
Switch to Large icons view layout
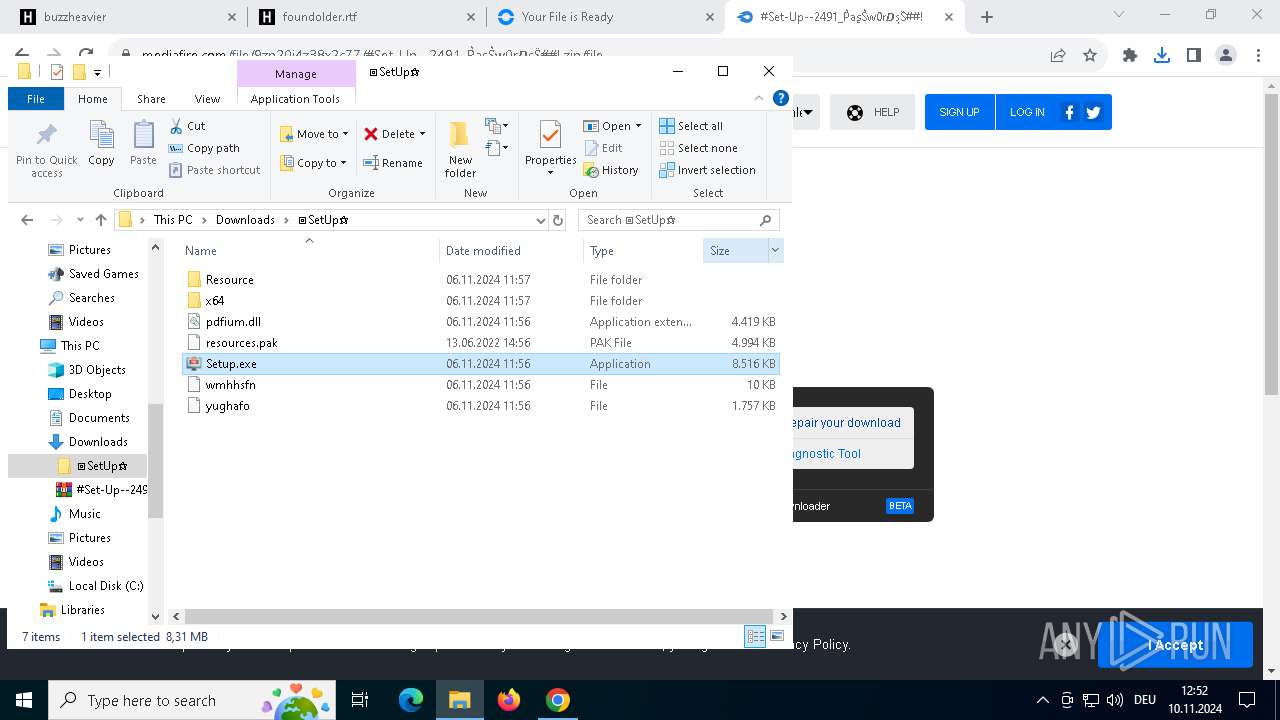coord(776,636)
